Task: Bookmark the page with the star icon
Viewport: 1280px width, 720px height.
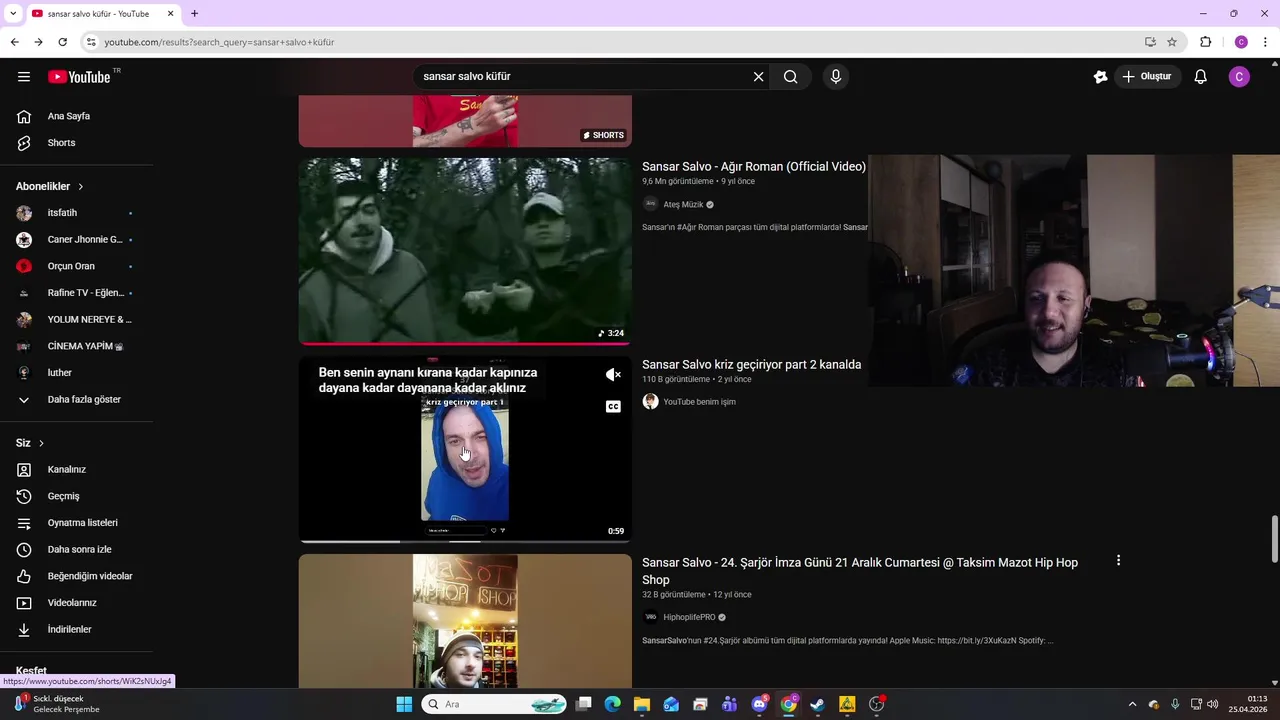Action: pyautogui.click(x=1172, y=42)
